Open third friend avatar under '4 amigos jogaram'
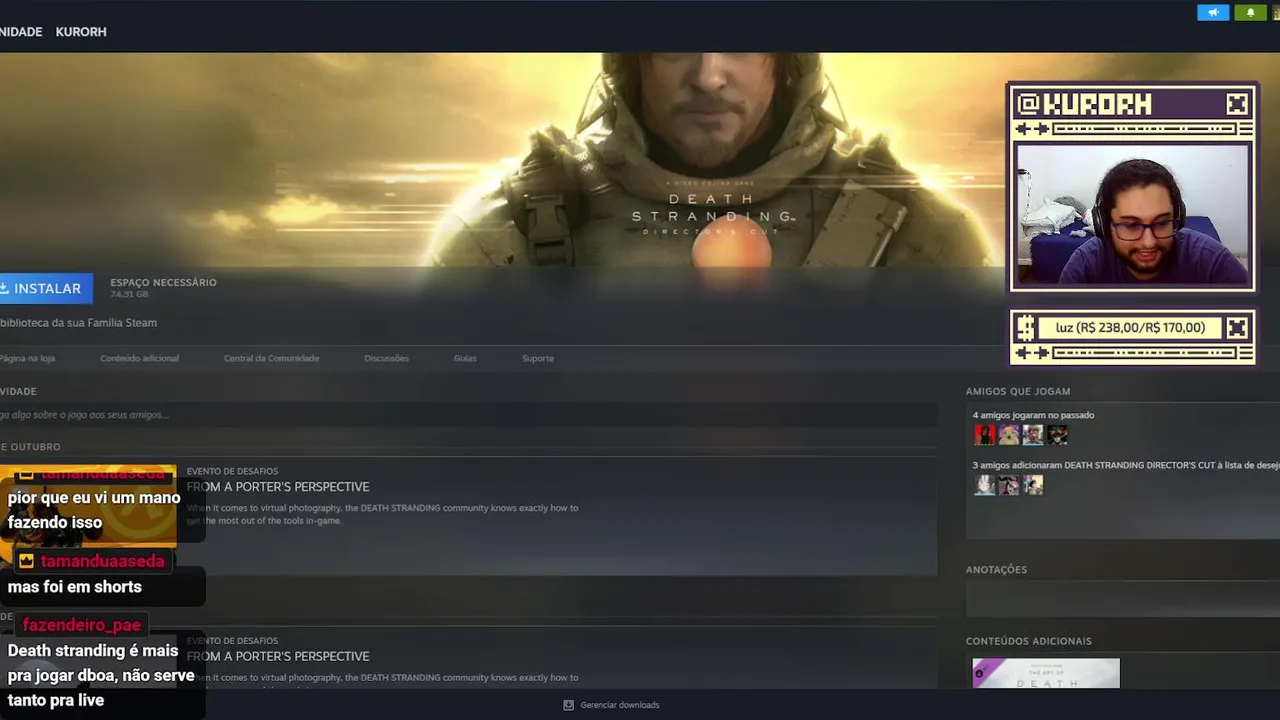The image size is (1280, 720). pyautogui.click(x=1033, y=435)
